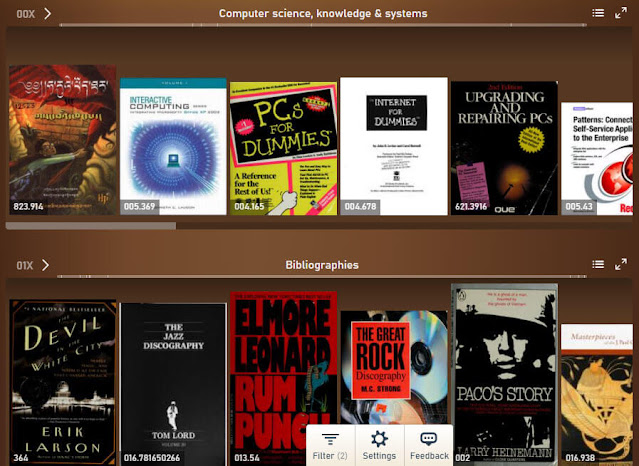This screenshot has height=466, width=639.
Task: Click the 005.43 call number label
Action: click(579, 207)
